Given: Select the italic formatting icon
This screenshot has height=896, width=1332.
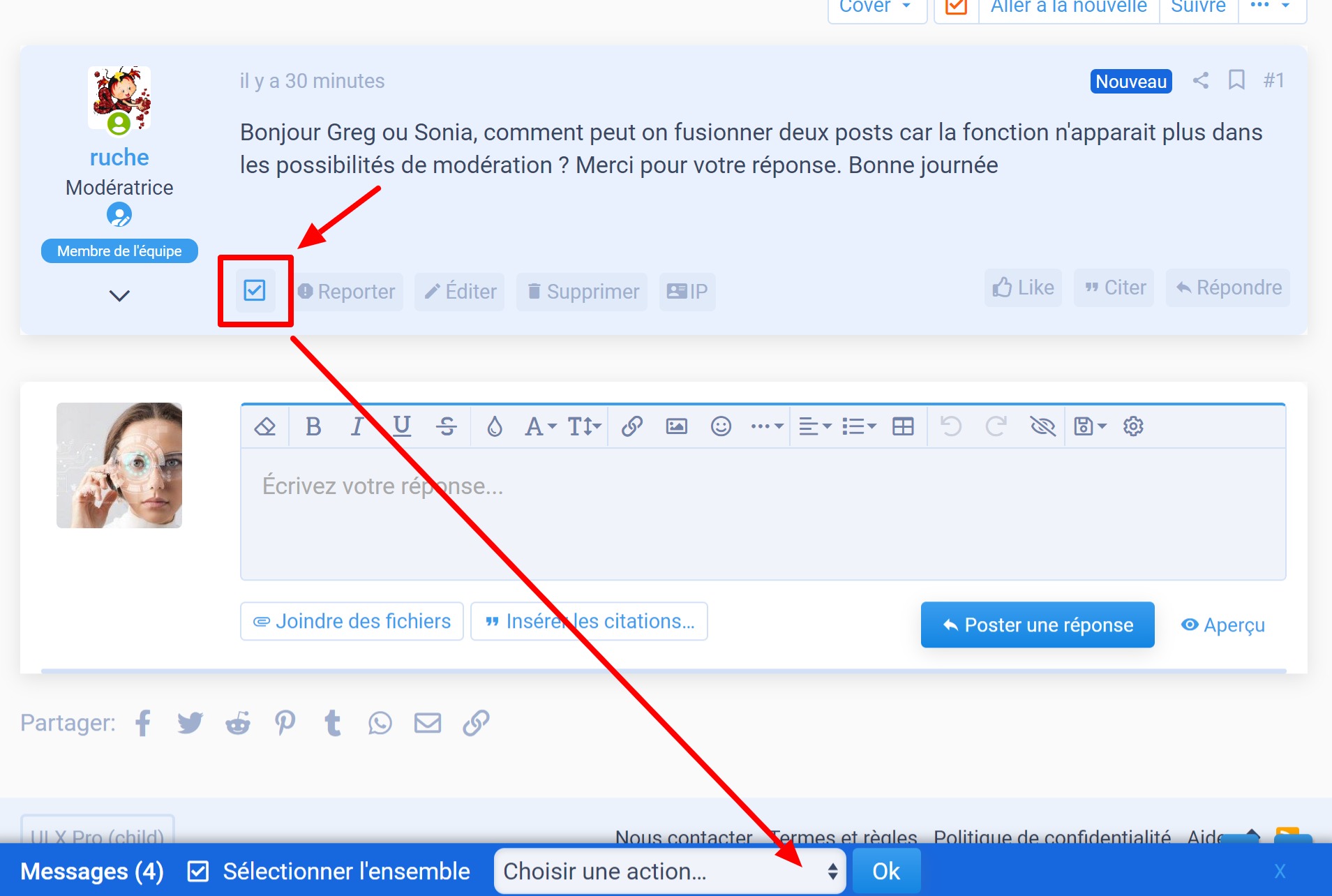Looking at the screenshot, I should click(357, 426).
